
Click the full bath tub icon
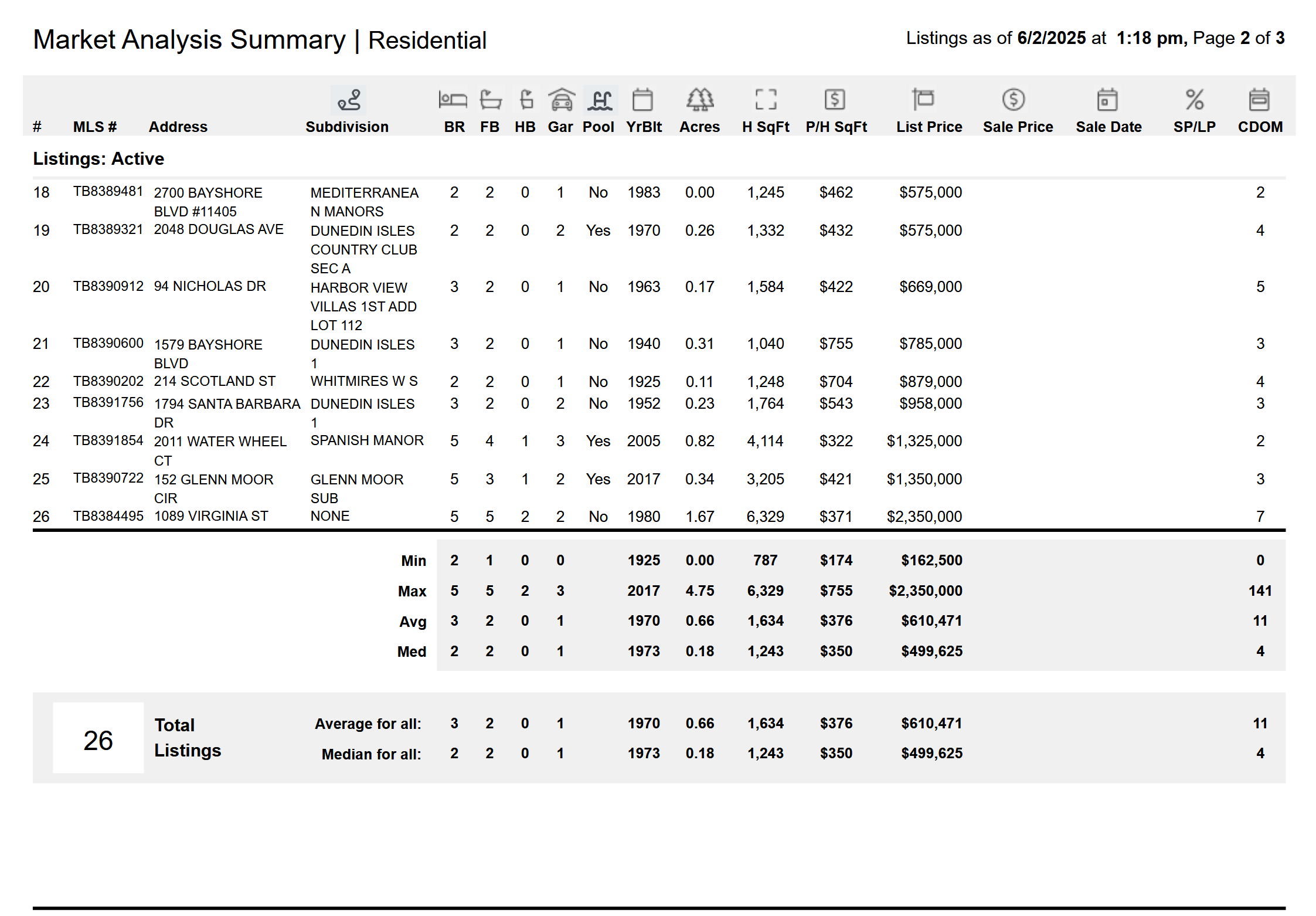(490, 100)
